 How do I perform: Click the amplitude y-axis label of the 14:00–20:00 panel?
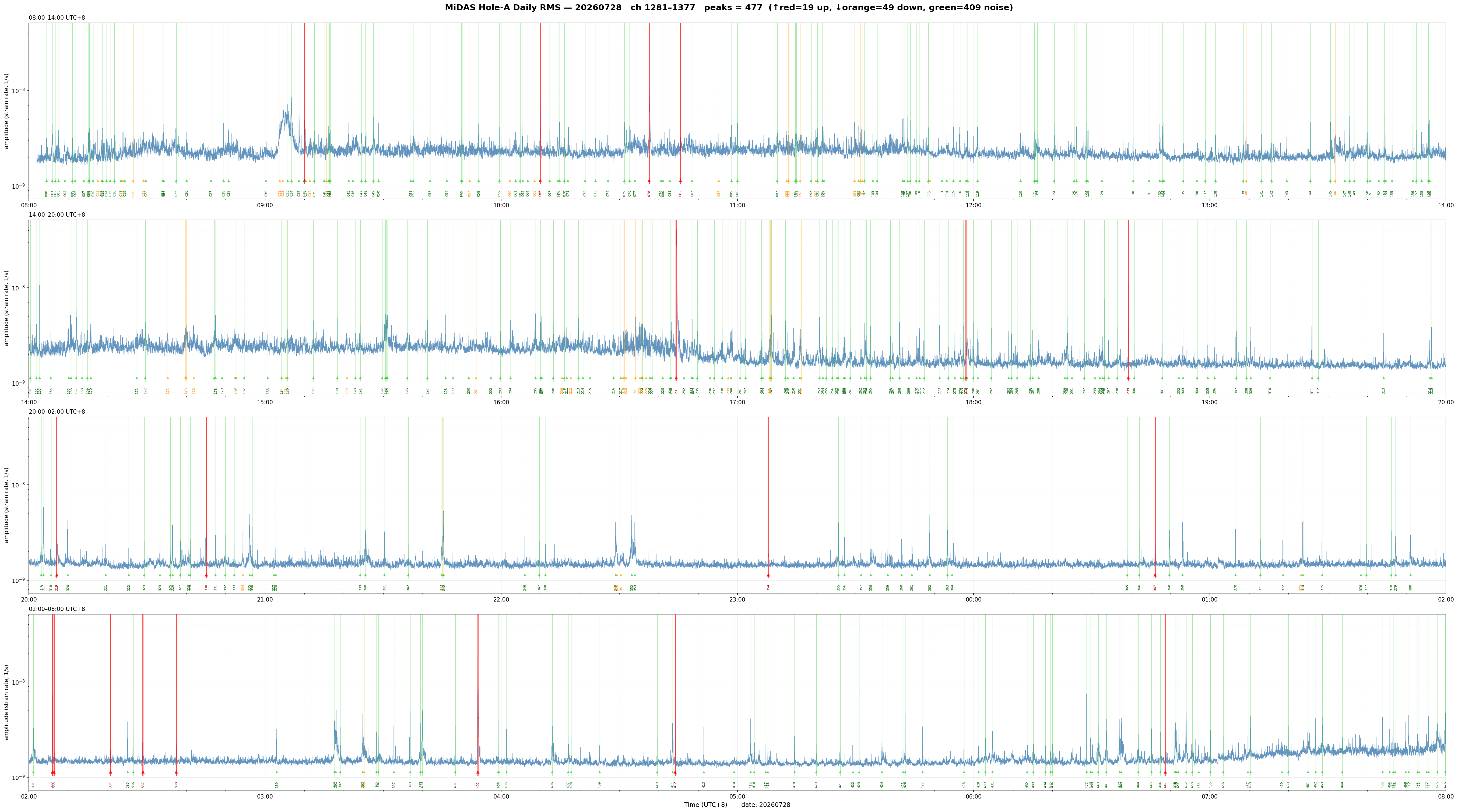pyautogui.click(x=7, y=308)
